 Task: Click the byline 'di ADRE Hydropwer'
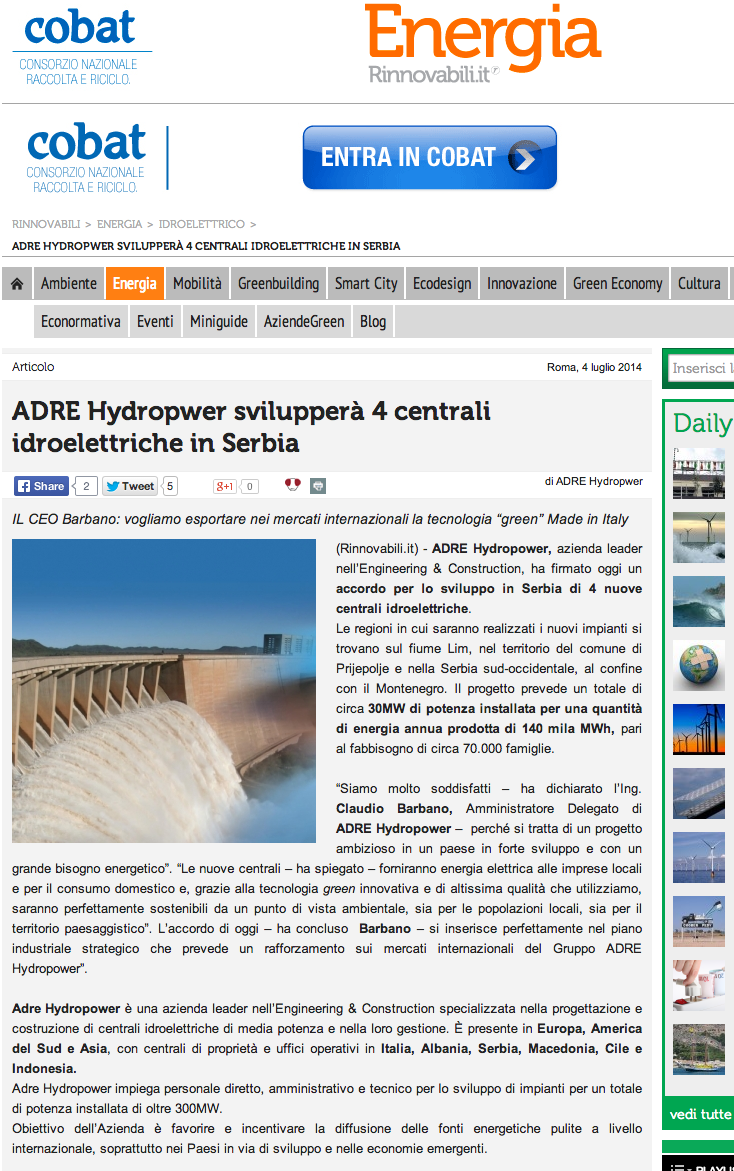(x=594, y=481)
